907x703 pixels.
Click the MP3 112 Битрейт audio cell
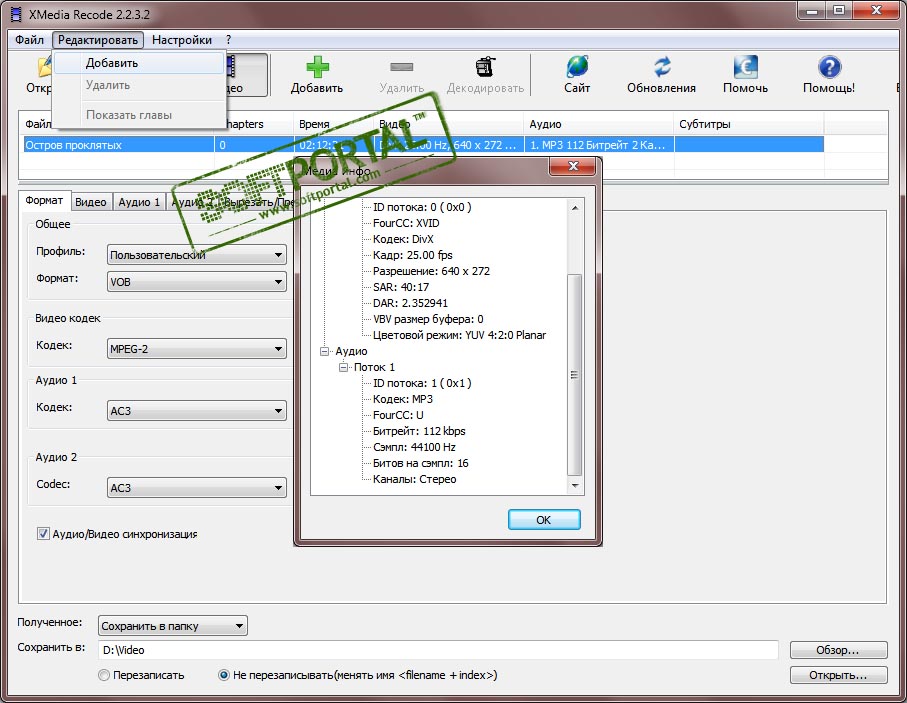[x=599, y=145]
